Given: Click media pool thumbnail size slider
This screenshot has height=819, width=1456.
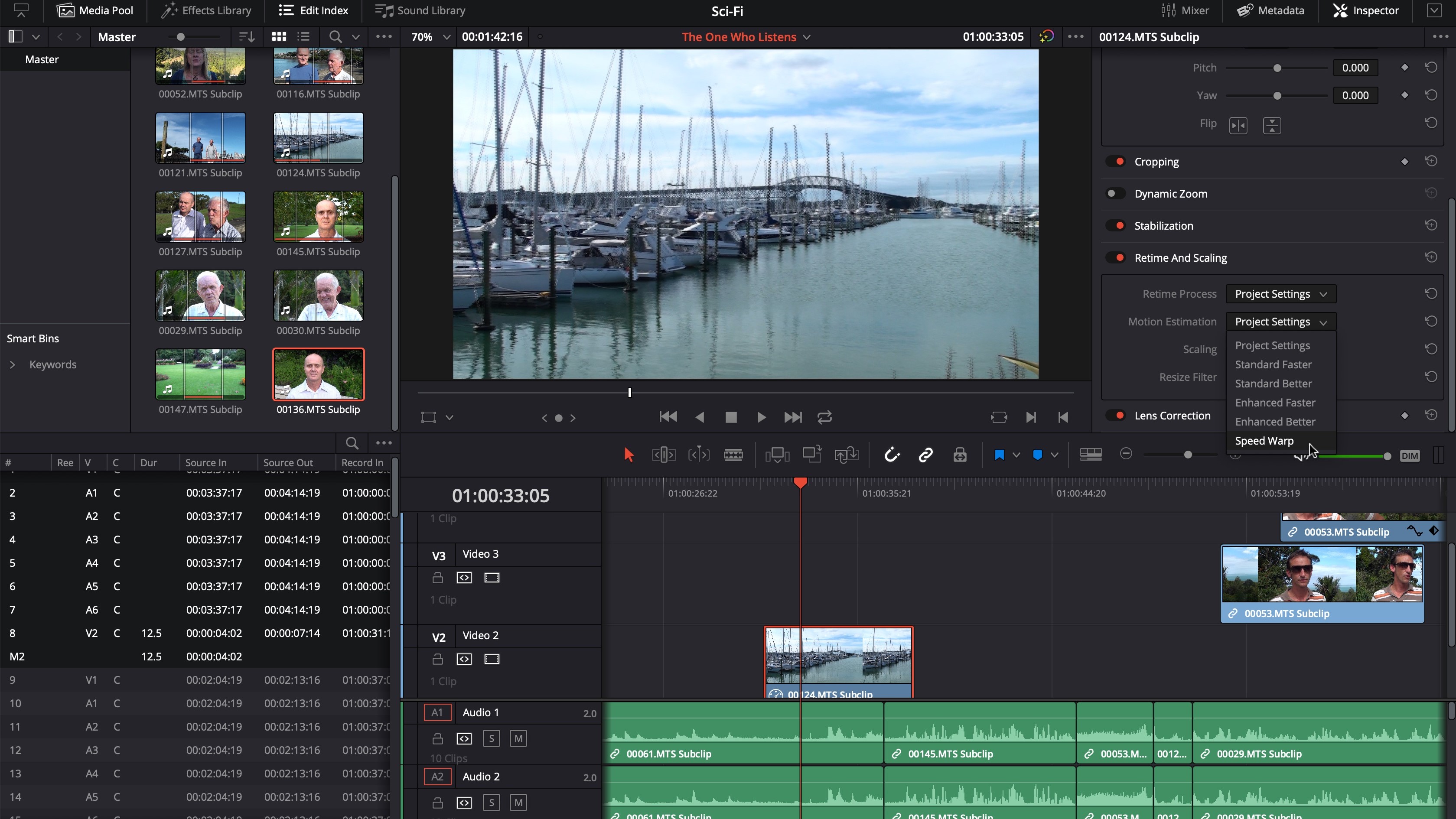Looking at the screenshot, I should 180,37.
